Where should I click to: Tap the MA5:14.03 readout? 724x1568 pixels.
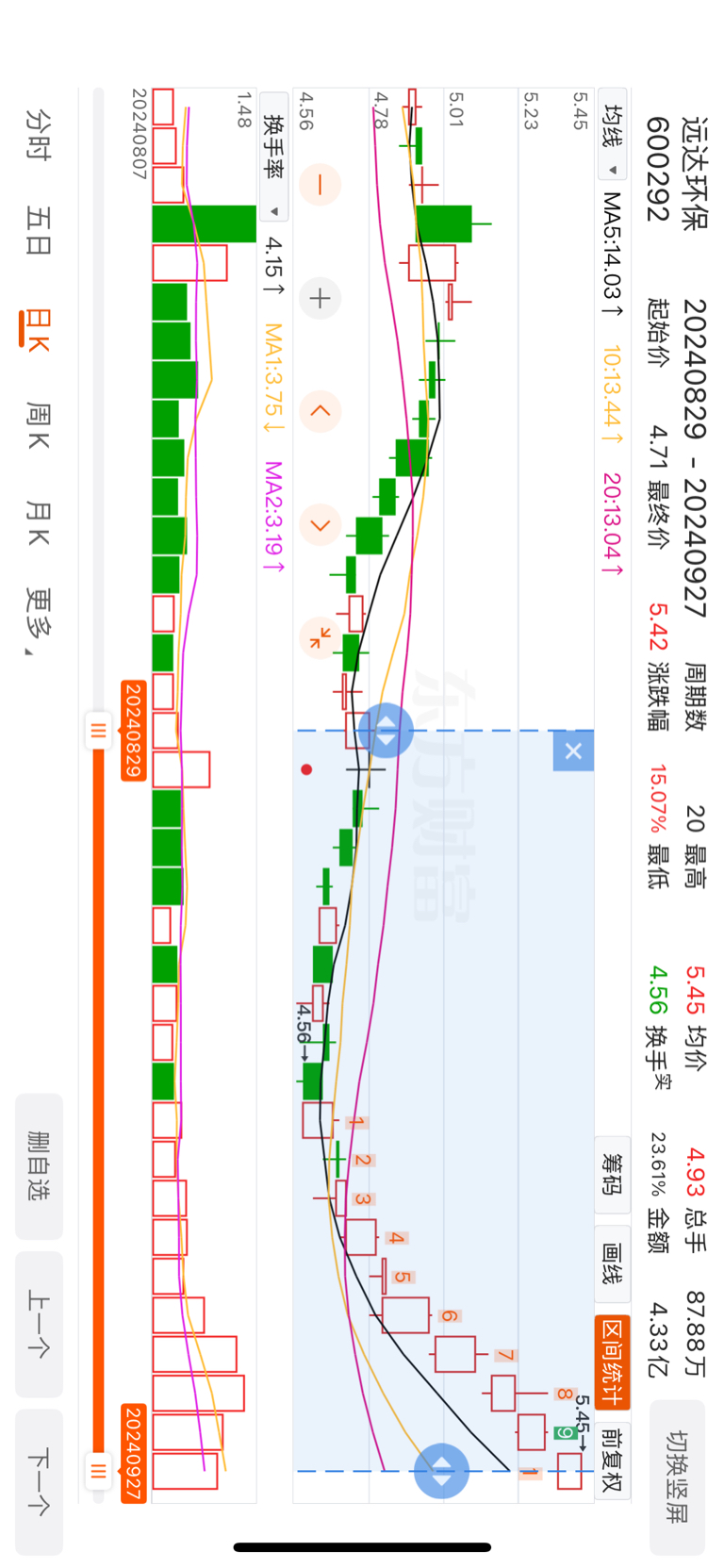click(612, 256)
